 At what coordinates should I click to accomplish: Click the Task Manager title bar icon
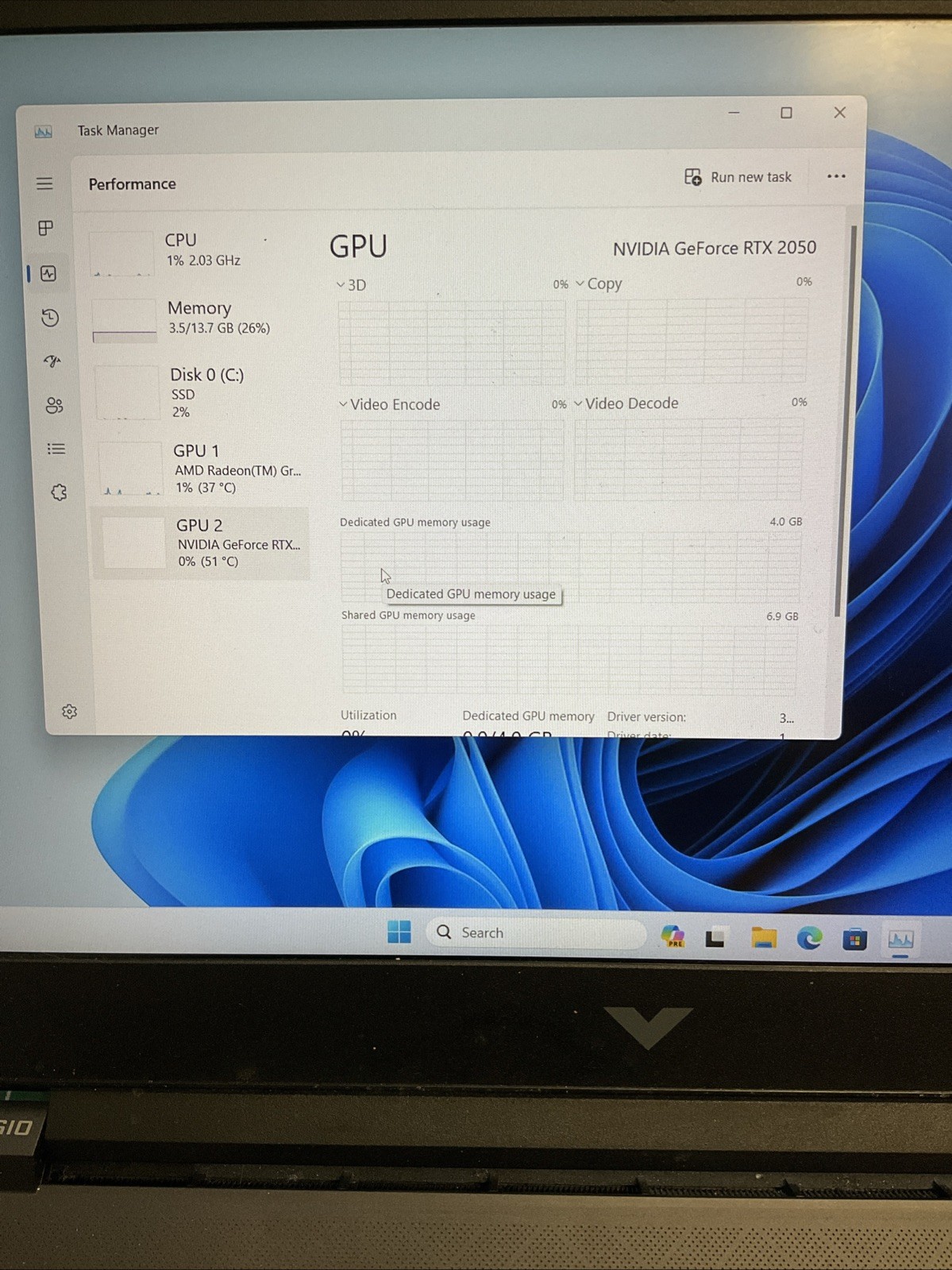tap(44, 132)
